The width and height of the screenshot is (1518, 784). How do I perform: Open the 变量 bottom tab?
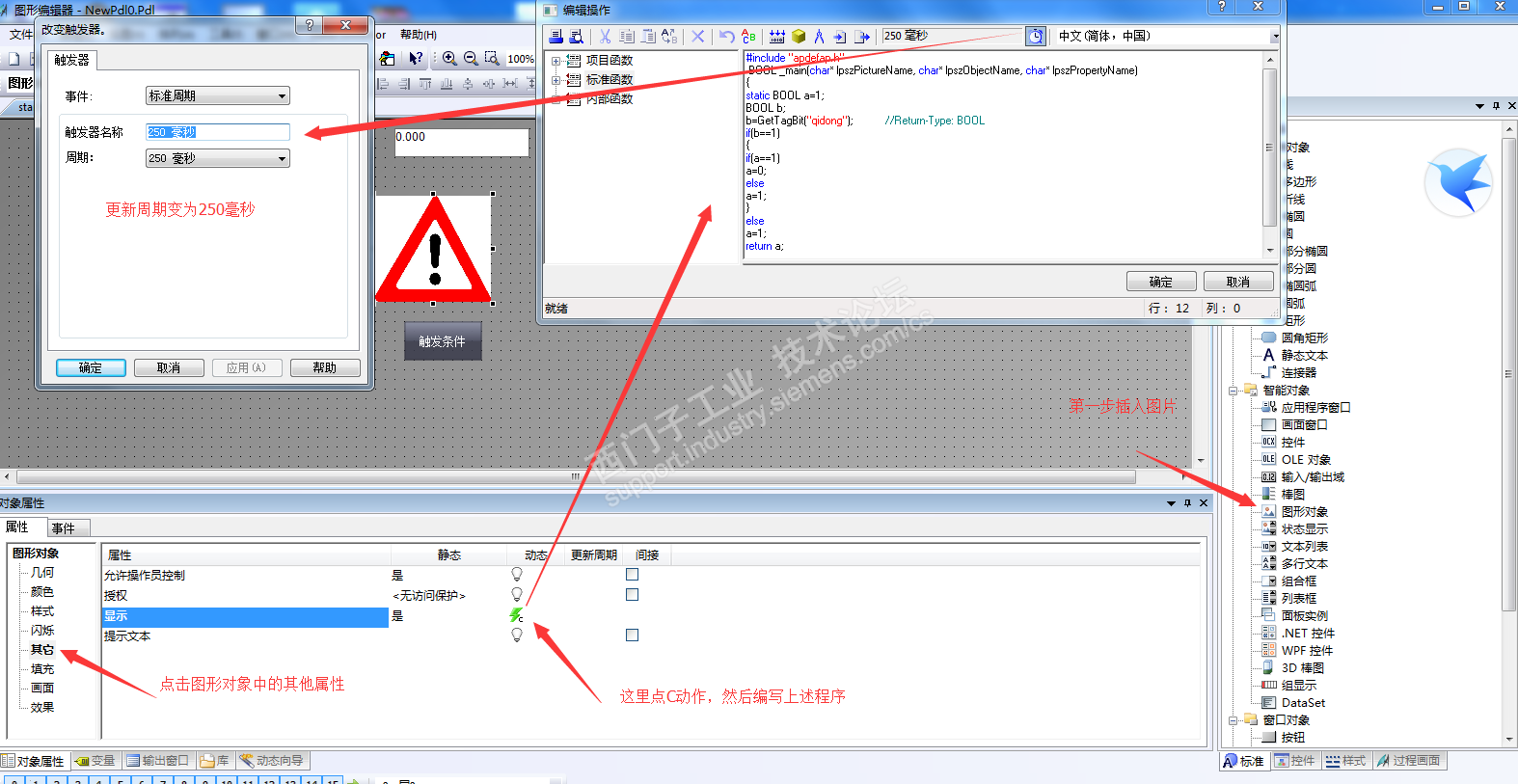(x=95, y=761)
